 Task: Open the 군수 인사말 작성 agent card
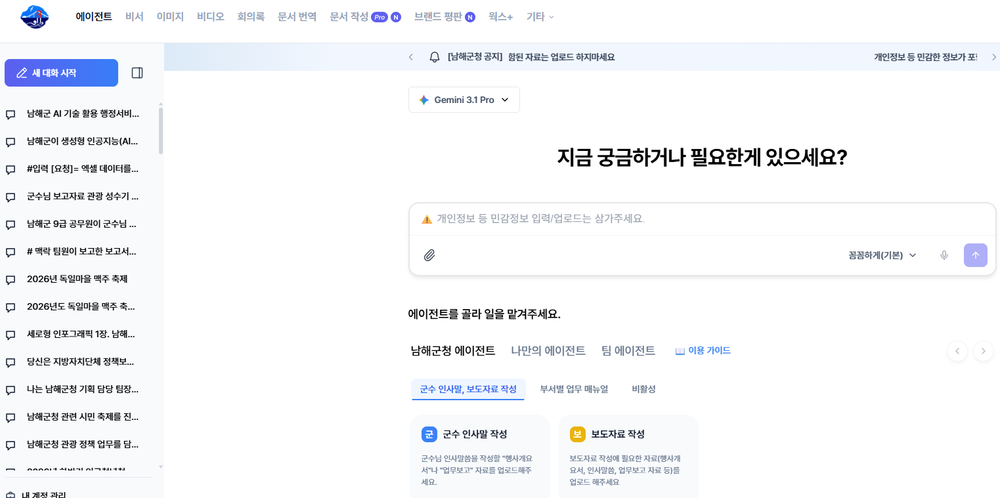(480, 457)
